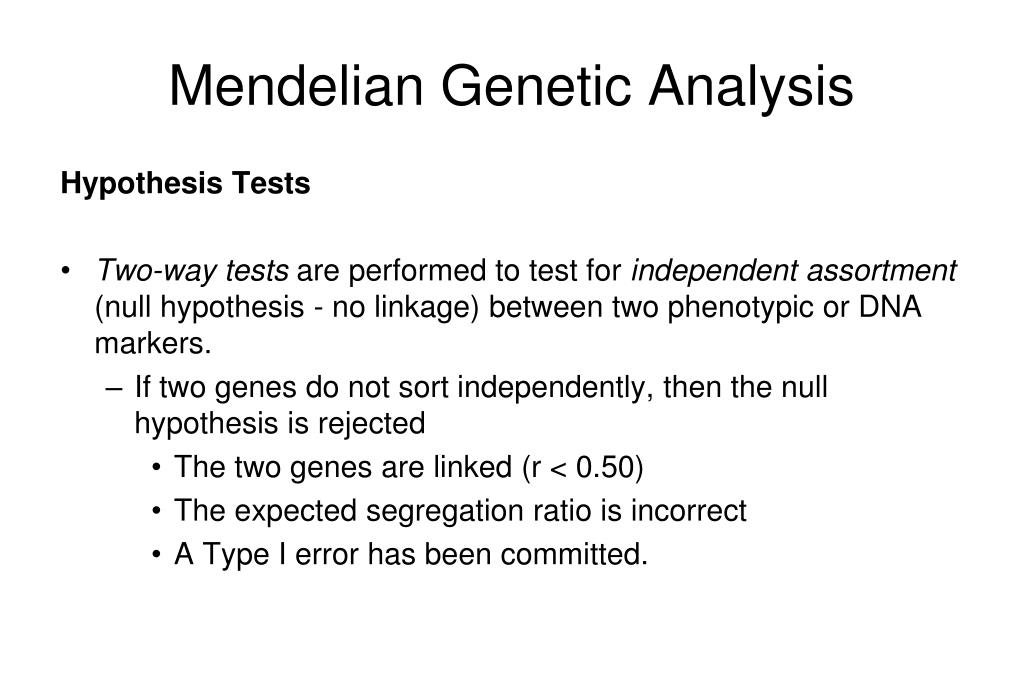Click the italic phrase independent assortment
The height and width of the screenshot is (682, 1023).
click(793, 270)
